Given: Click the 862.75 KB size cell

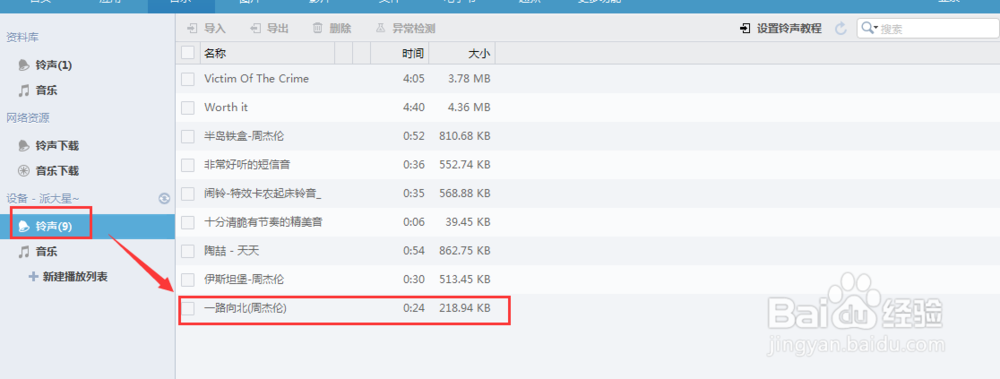Looking at the screenshot, I should click(464, 251).
